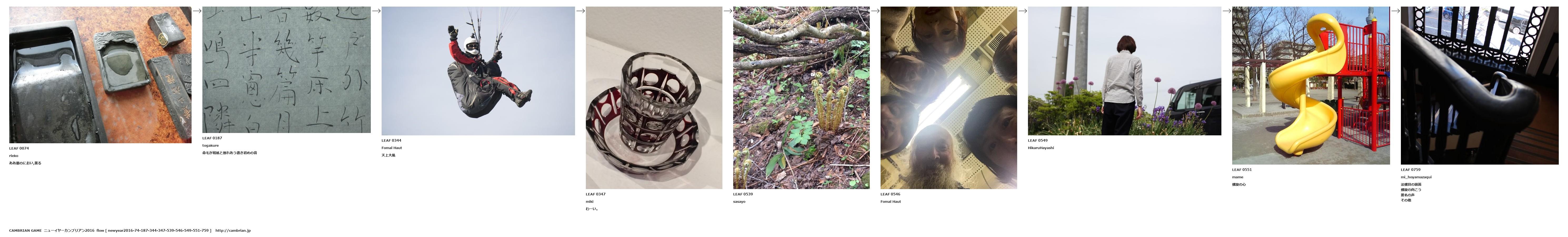Viewport: 1568px width, 237px height.
Task: Click the LEAF 0187 label
Action: [x=212, y=138]
